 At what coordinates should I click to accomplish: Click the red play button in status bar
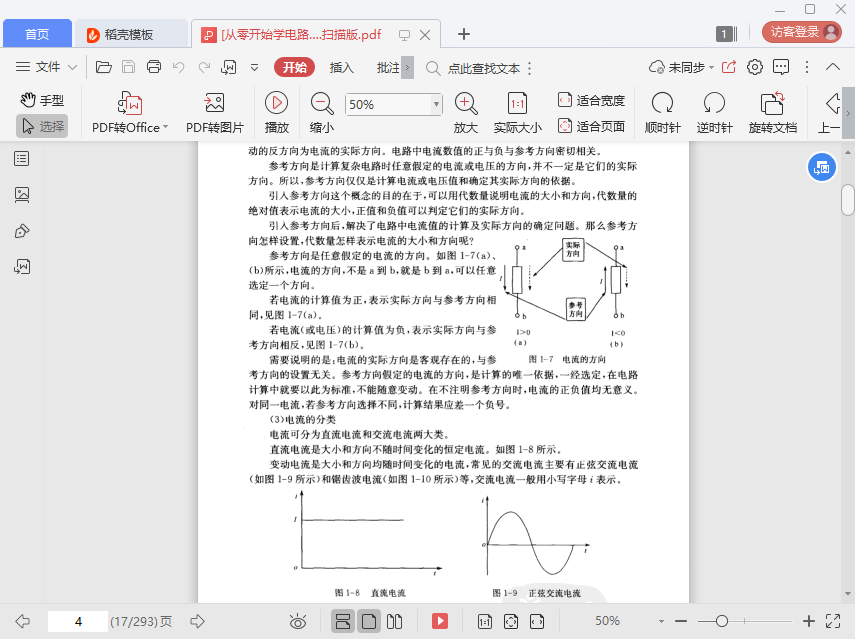coord(439,621)
